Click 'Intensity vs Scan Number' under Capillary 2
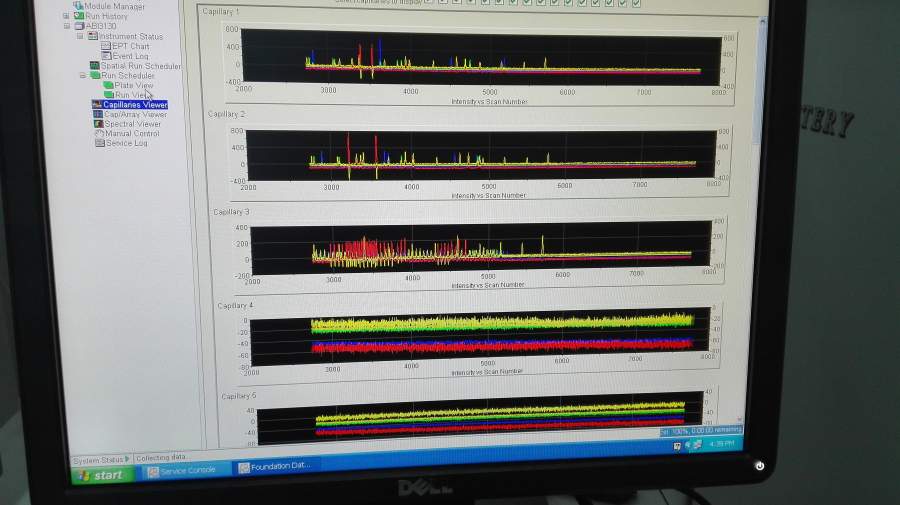Image resolution: width=900 pixels, height=505 pixels. coord(488,196)
